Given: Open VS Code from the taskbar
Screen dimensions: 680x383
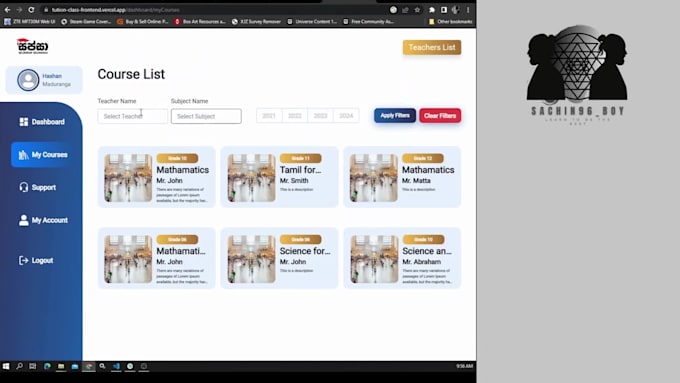Looking at the screenshot, I should pyautogui.click(x=116, y=367).
